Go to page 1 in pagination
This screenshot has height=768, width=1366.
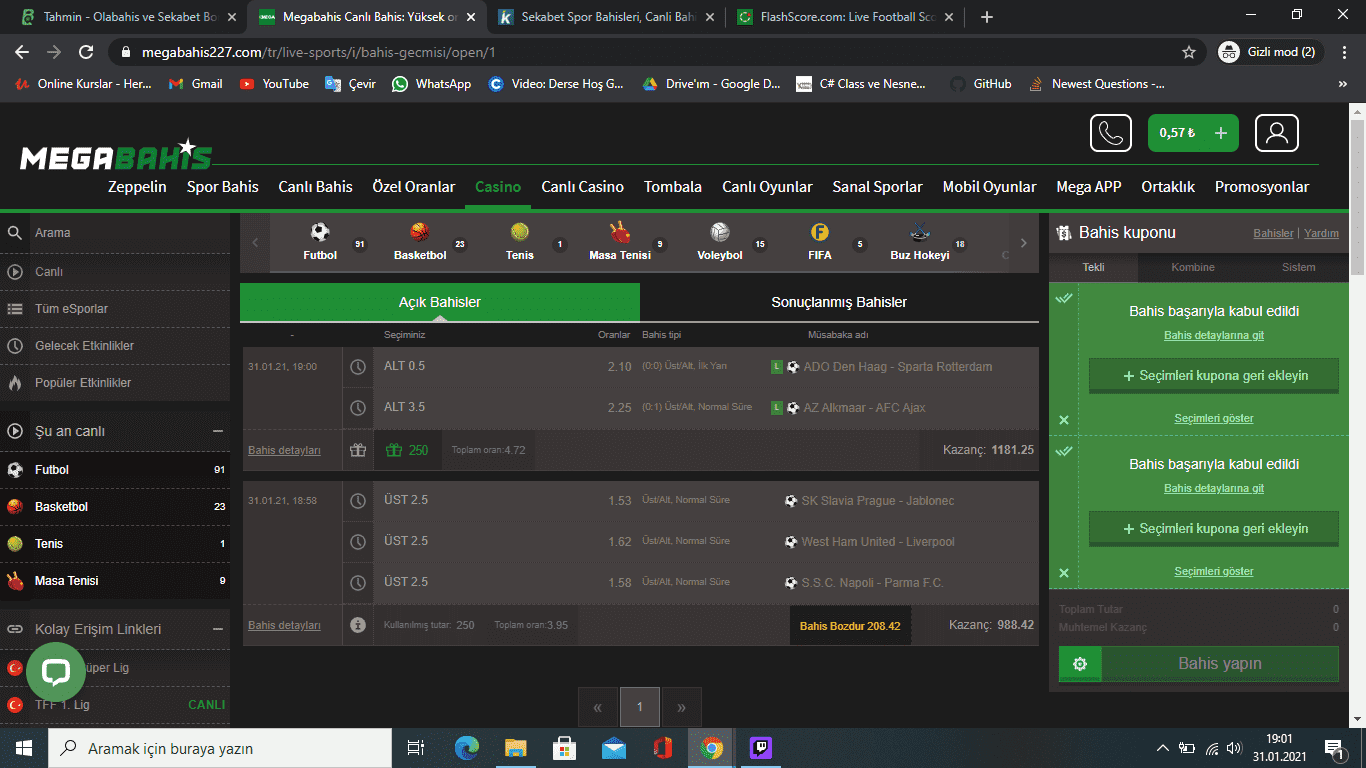click(640, 707)
